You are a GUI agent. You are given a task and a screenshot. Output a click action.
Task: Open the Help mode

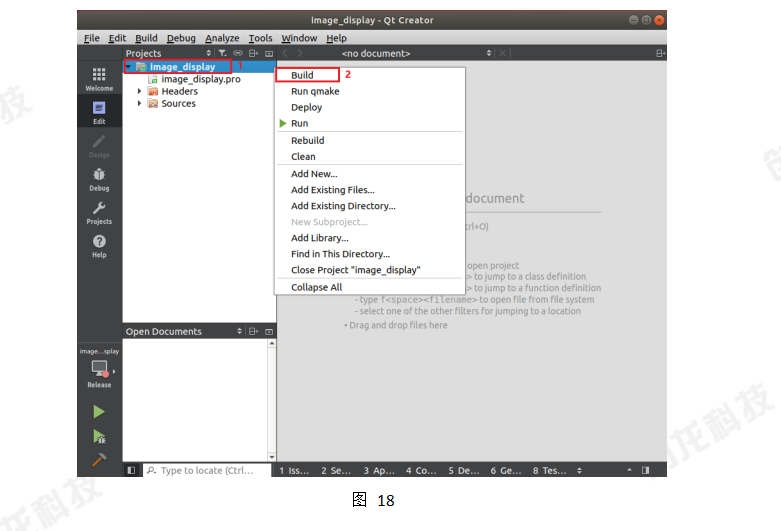pos(99,246)
